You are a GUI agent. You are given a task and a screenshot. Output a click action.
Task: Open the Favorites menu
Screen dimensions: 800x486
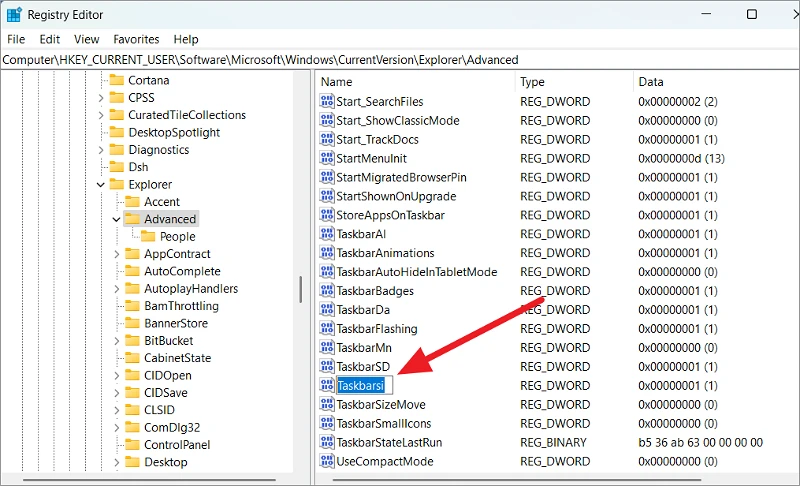coord(136,39)
